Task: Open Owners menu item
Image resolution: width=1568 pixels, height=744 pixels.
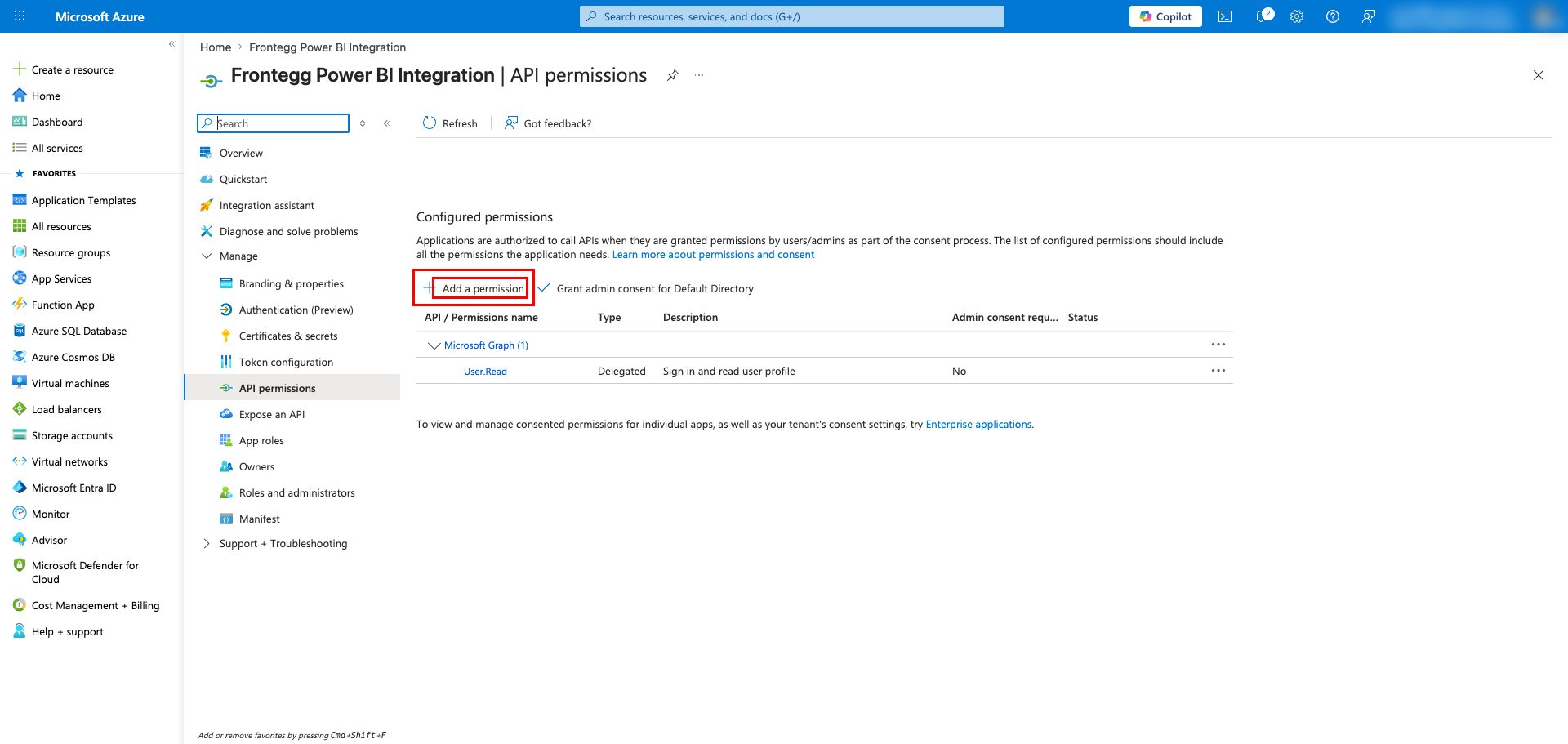Action: 256,466
